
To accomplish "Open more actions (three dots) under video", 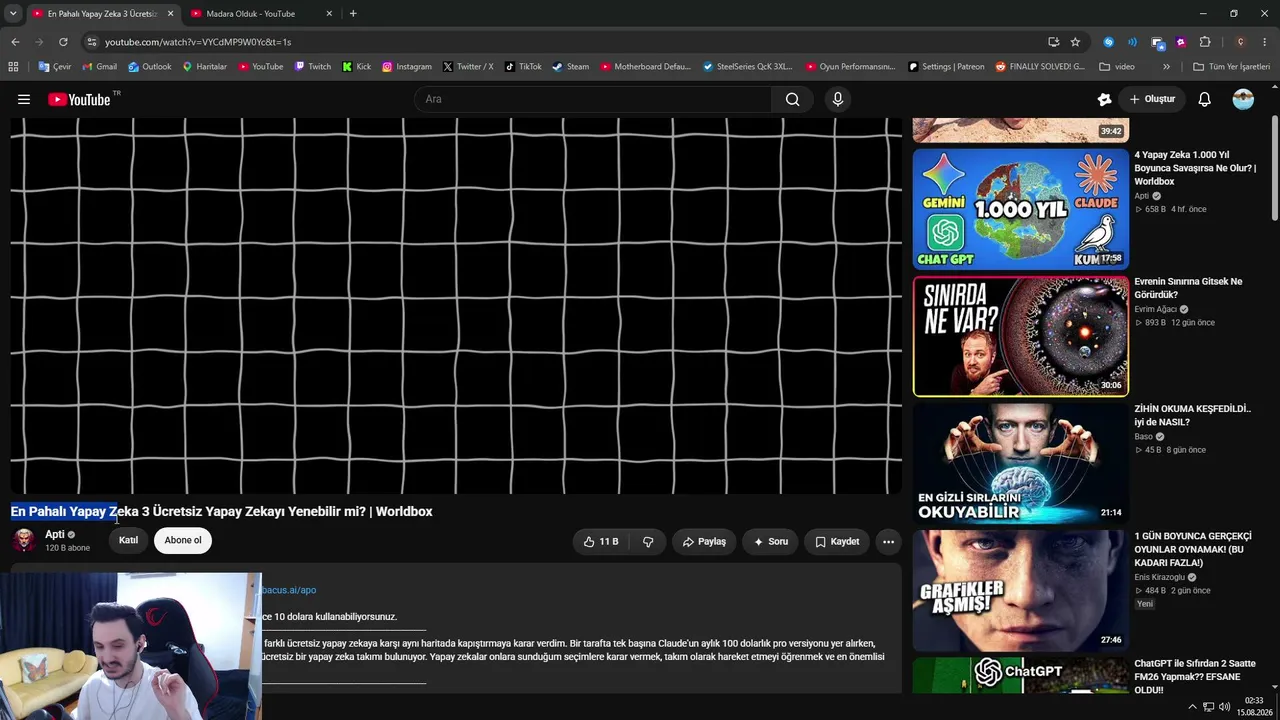I will click(888, 541).
